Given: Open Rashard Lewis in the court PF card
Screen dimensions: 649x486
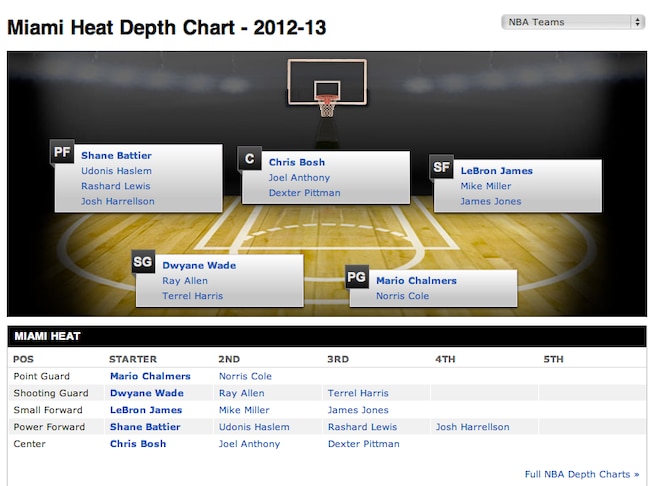Looking at the screenshot, I should click(115, 186).
